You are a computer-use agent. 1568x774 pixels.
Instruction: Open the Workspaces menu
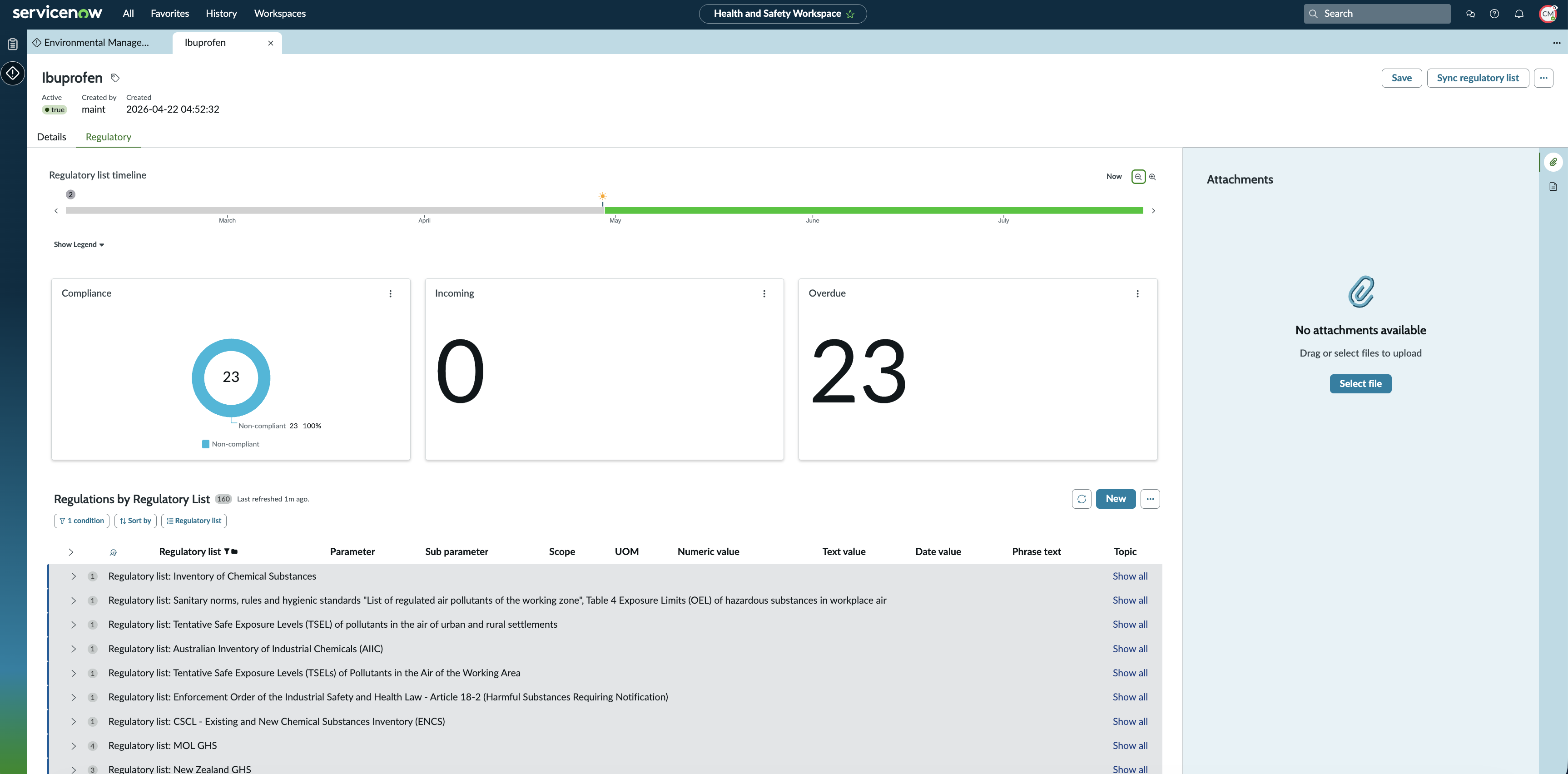coord(280,13)
